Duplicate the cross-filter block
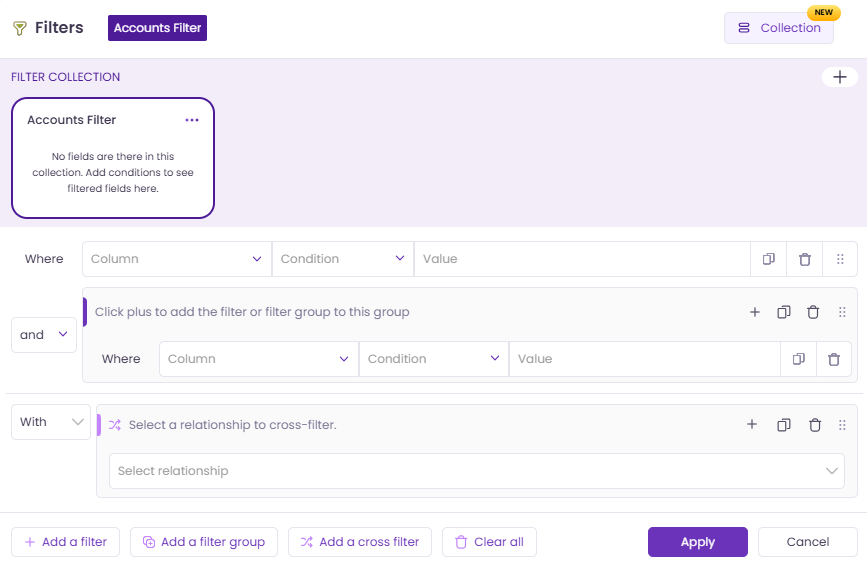The width and height of the screenshot is (867, 567). [x=784, y=425]
